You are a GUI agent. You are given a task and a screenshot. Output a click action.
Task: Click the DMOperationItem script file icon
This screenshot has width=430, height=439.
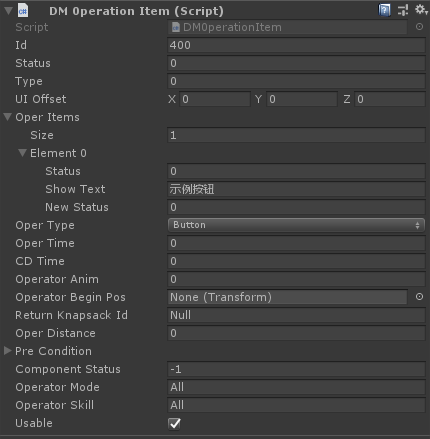[176, 27]
